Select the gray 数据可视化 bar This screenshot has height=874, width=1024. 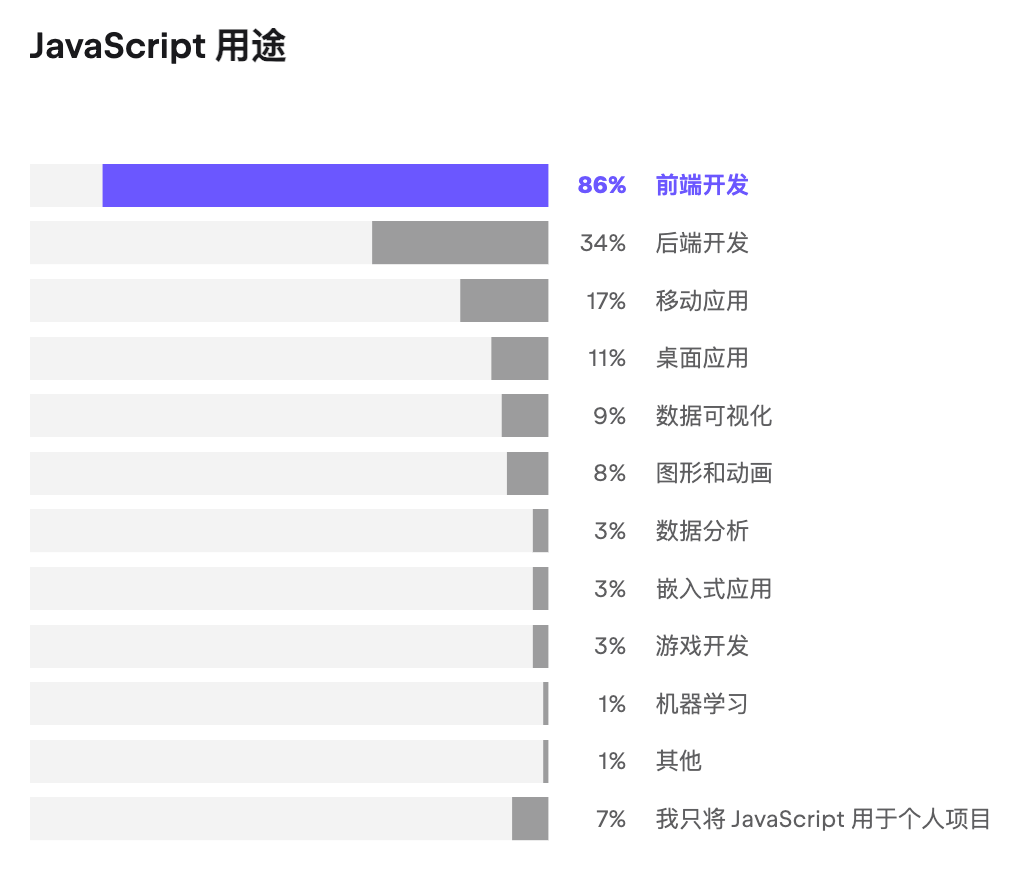point(525,416)
